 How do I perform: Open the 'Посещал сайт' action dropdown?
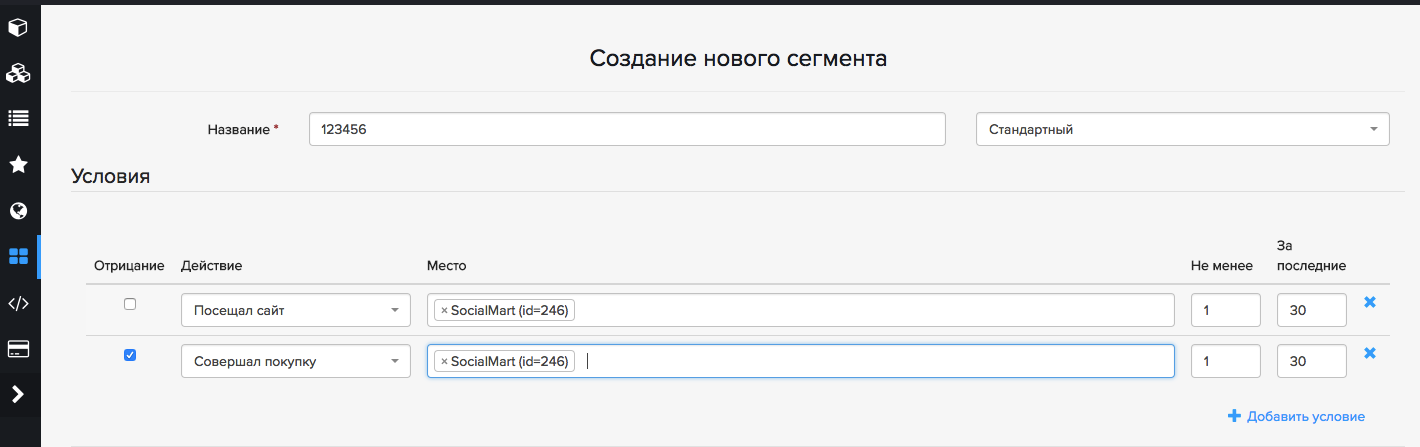point(295,310)
